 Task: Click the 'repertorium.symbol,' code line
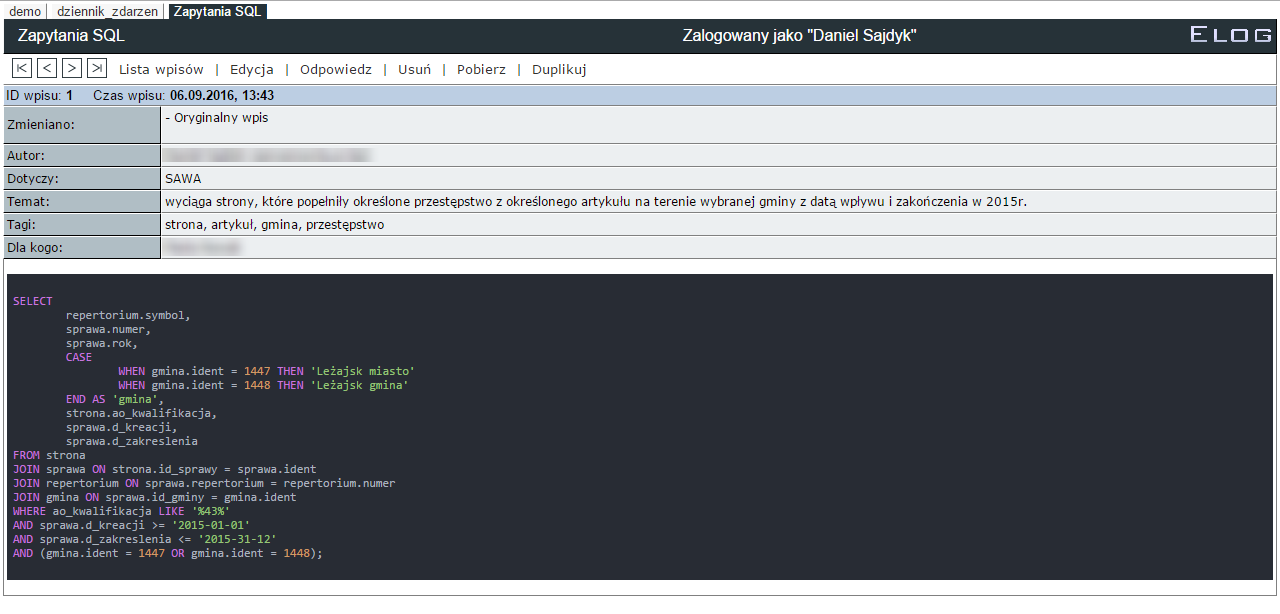(x=128, y=315)
